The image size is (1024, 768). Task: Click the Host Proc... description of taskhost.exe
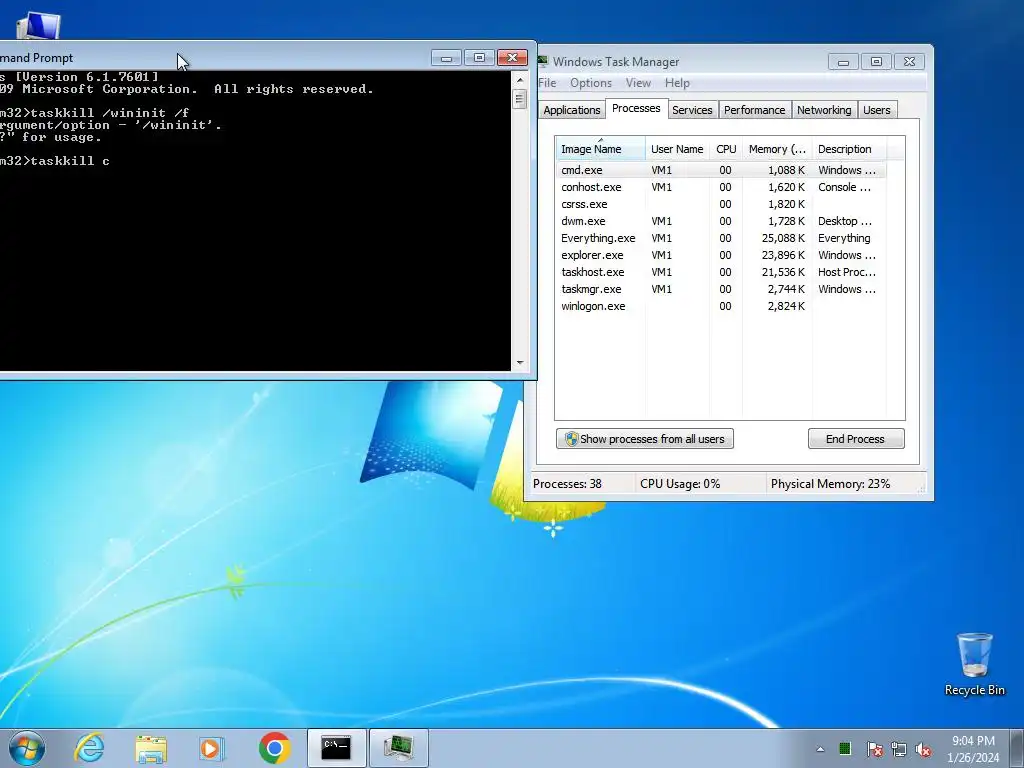point(847,272)
